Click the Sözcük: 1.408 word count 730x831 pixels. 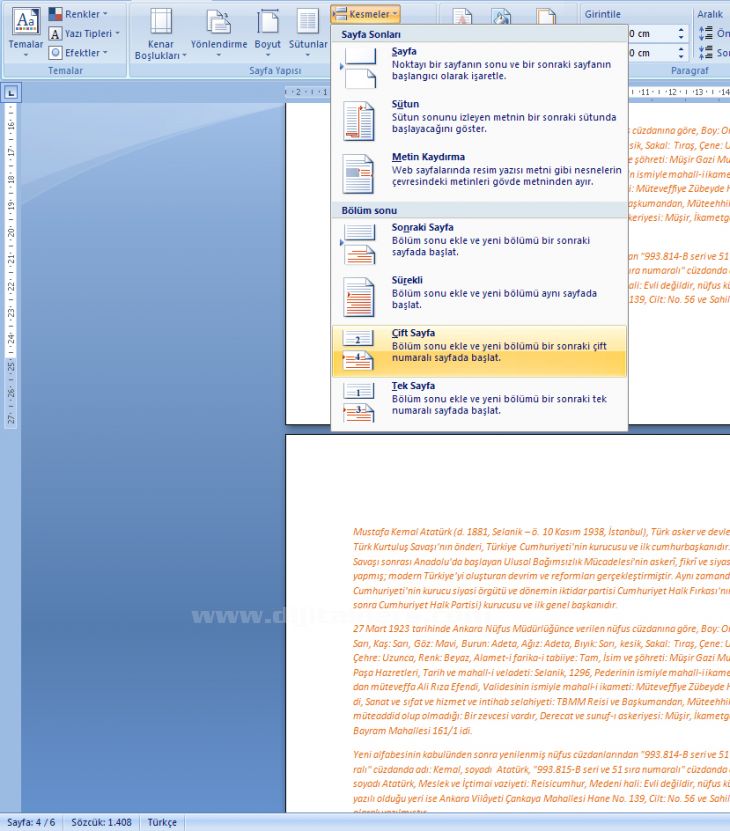pos(101,822)
